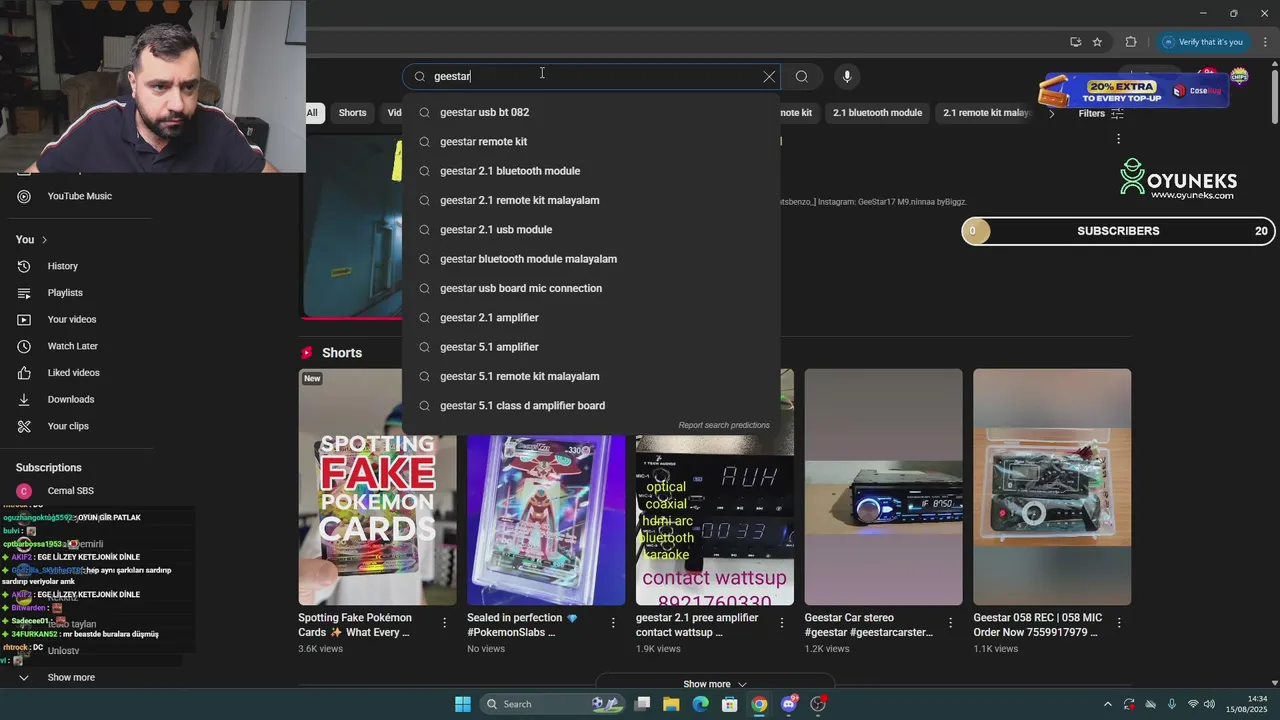
Task: Click Report search predictions link
Action: (x=724, y=425)
